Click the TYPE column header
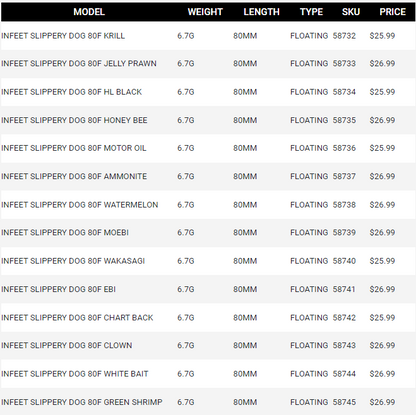The height and width of the screenshot is (415, 416). (x=311, y=12)
